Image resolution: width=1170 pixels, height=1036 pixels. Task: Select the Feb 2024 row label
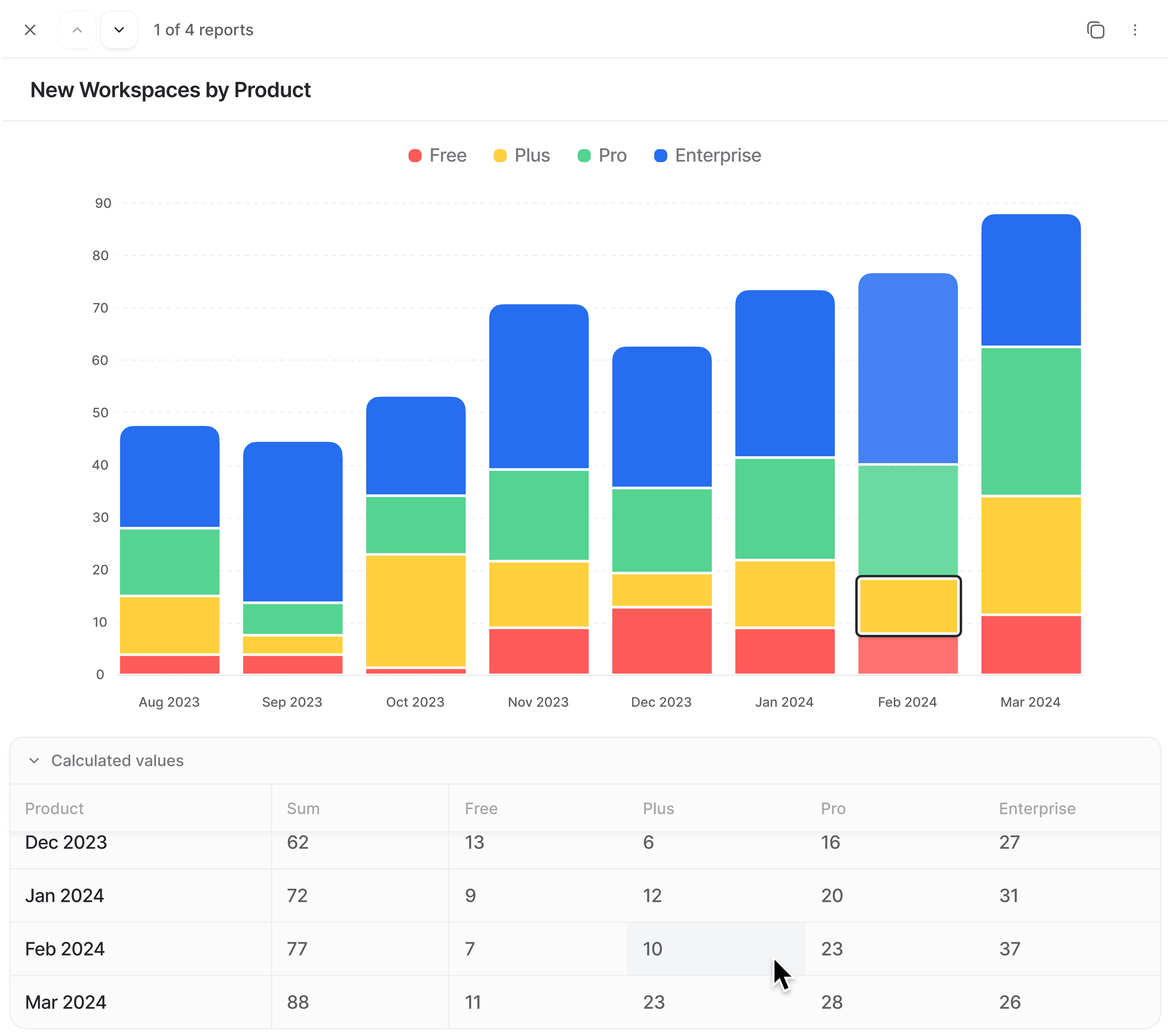point(65,949)
